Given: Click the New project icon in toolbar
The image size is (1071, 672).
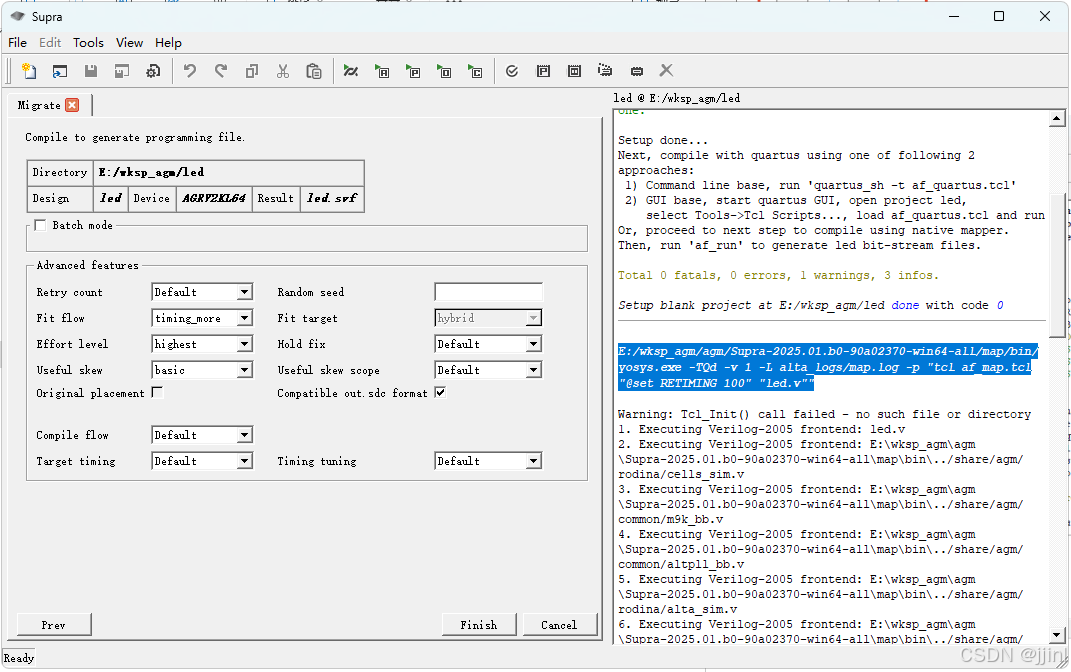Looking at the screenshot, I should pyautogui.click(x=29, y=70).
